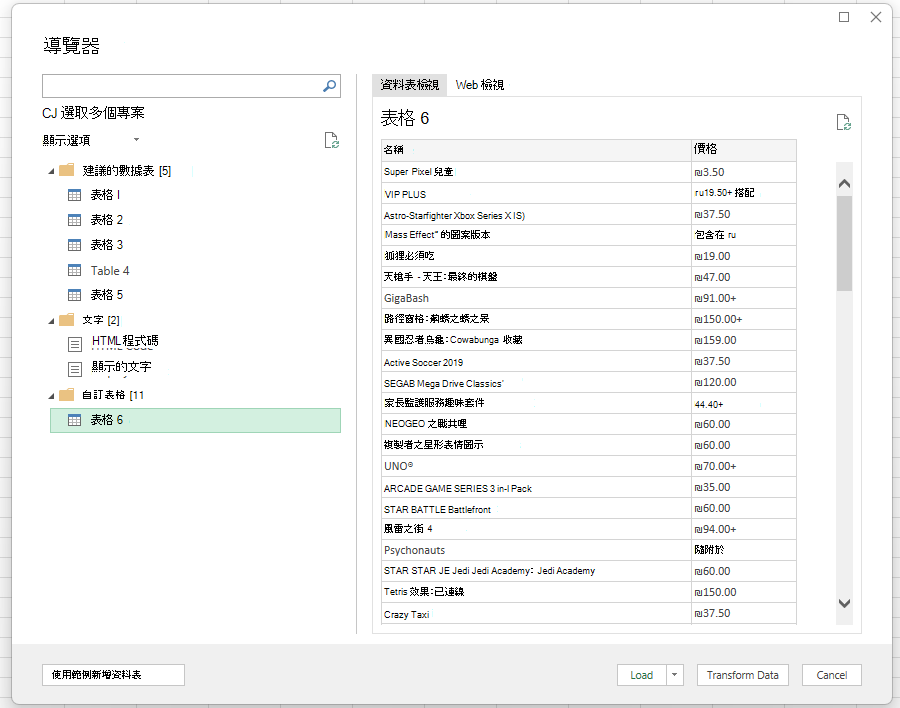Click the Transform Data button
This screenshot has width=900, height=708.
point(743,675)
